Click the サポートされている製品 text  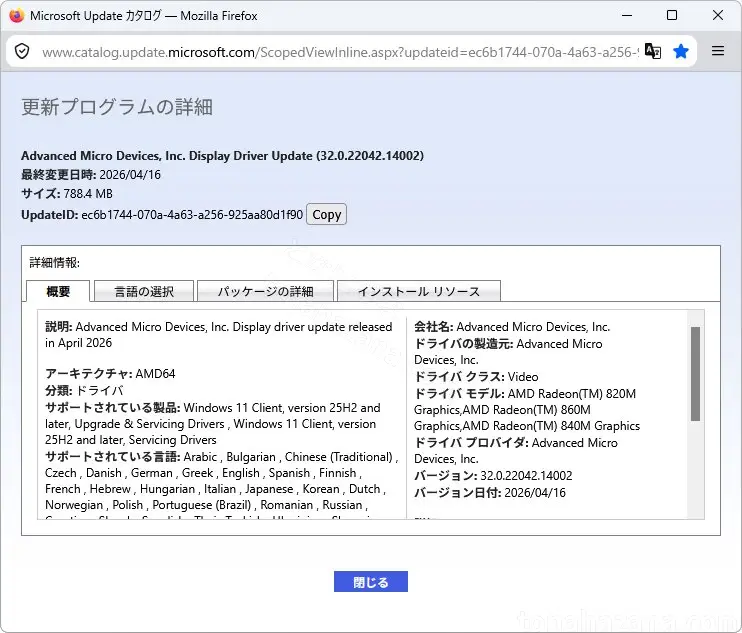pos(213,424)
